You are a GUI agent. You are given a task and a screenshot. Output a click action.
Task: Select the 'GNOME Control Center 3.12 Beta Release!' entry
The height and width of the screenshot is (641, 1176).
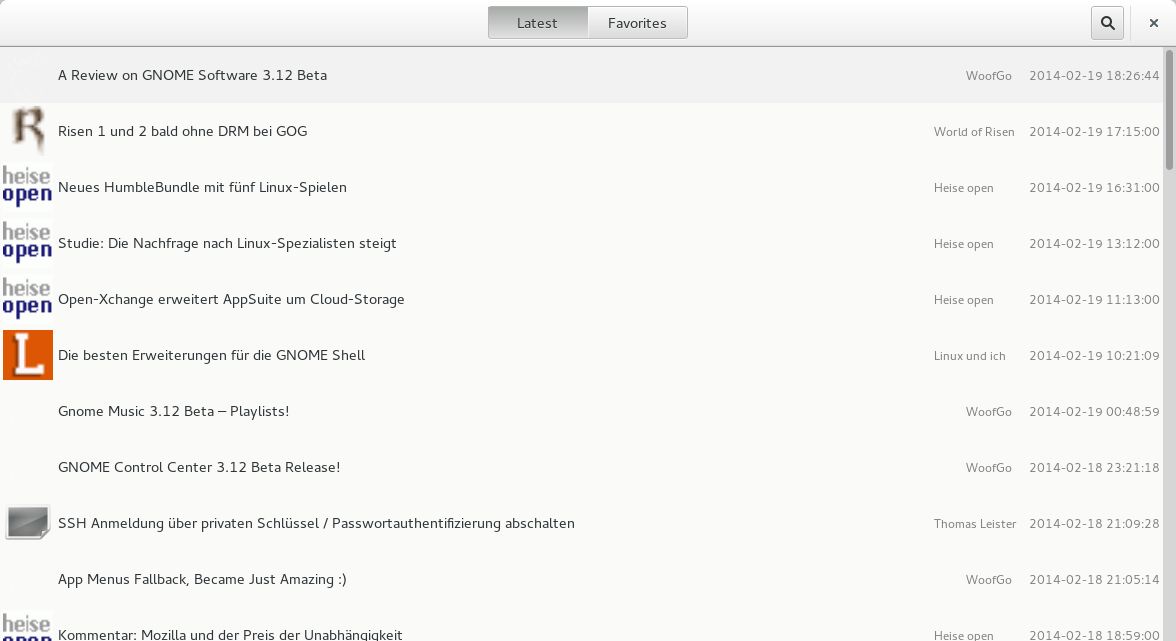click(198, 467)
